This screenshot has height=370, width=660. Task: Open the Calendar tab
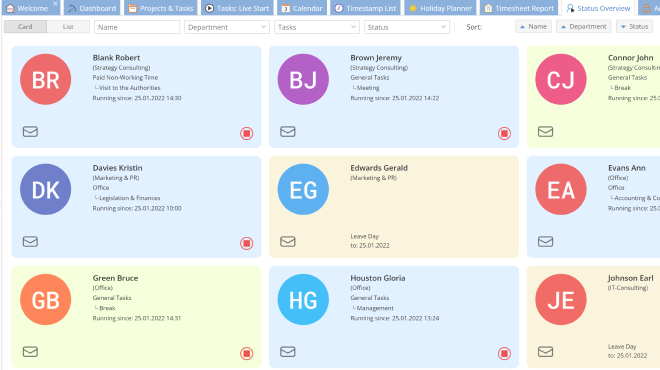(302, 8)
